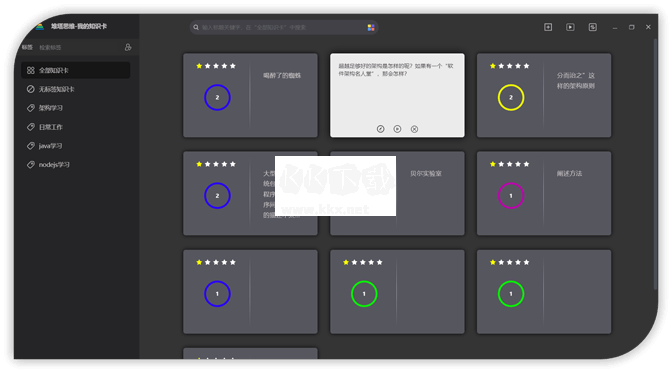The image size is (672, 373).
Task: Click the magenta circle 1 on 阐述方法 card
Action: (511, 196)
